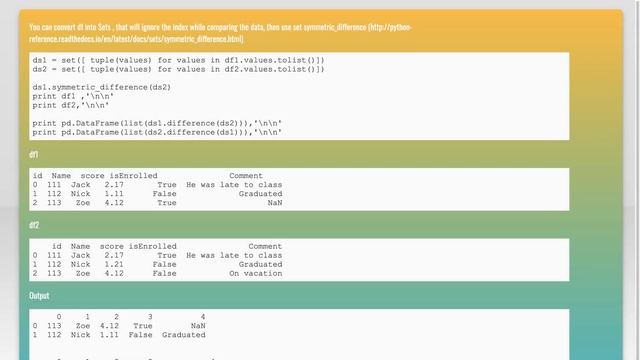Open the symmetric_difference documentation link
640x360 pixels.
pos(220,33)
